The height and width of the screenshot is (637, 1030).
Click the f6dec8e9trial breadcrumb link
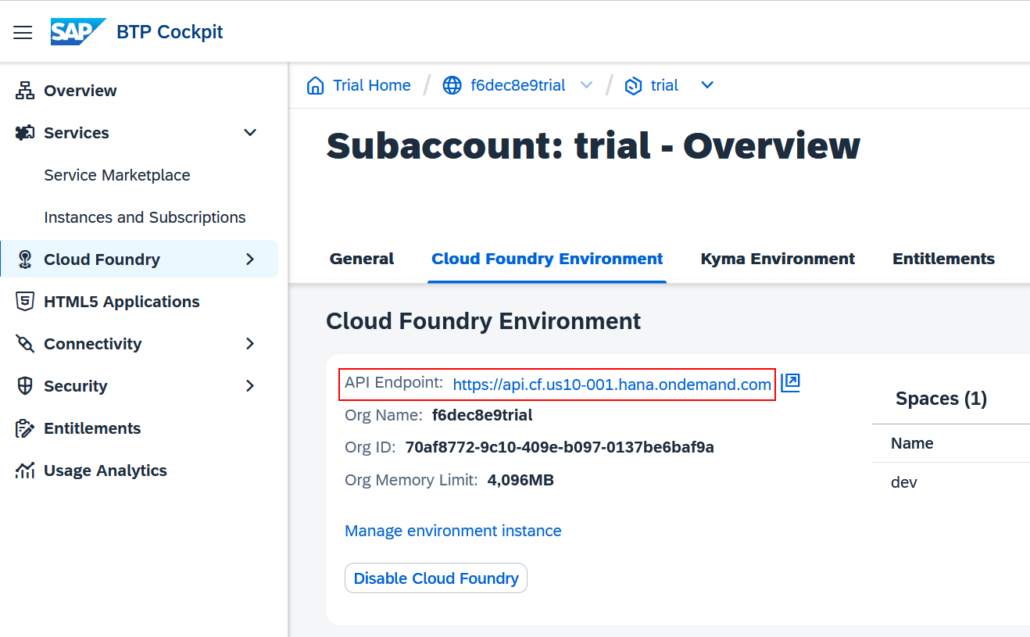click(x=518, y=85)
